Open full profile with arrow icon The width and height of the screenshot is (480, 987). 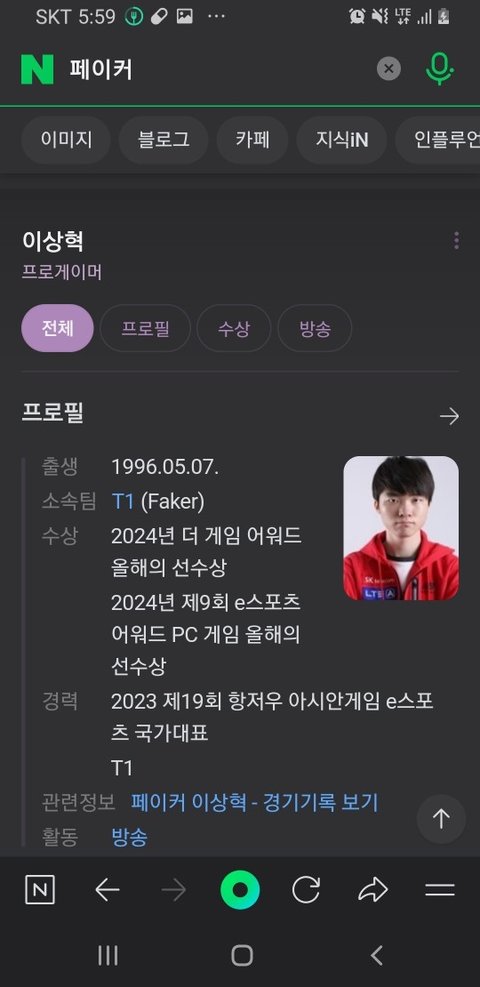[449, 416]
